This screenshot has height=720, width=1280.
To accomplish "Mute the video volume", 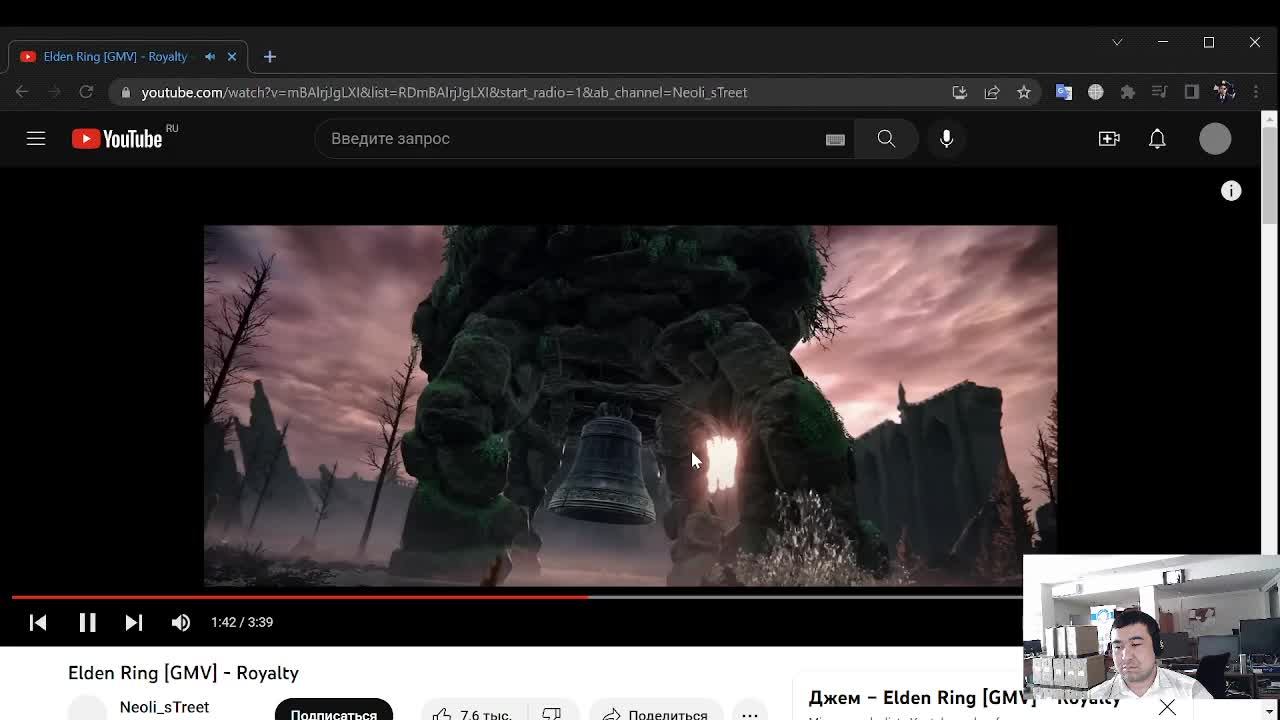I will point(181,622).
